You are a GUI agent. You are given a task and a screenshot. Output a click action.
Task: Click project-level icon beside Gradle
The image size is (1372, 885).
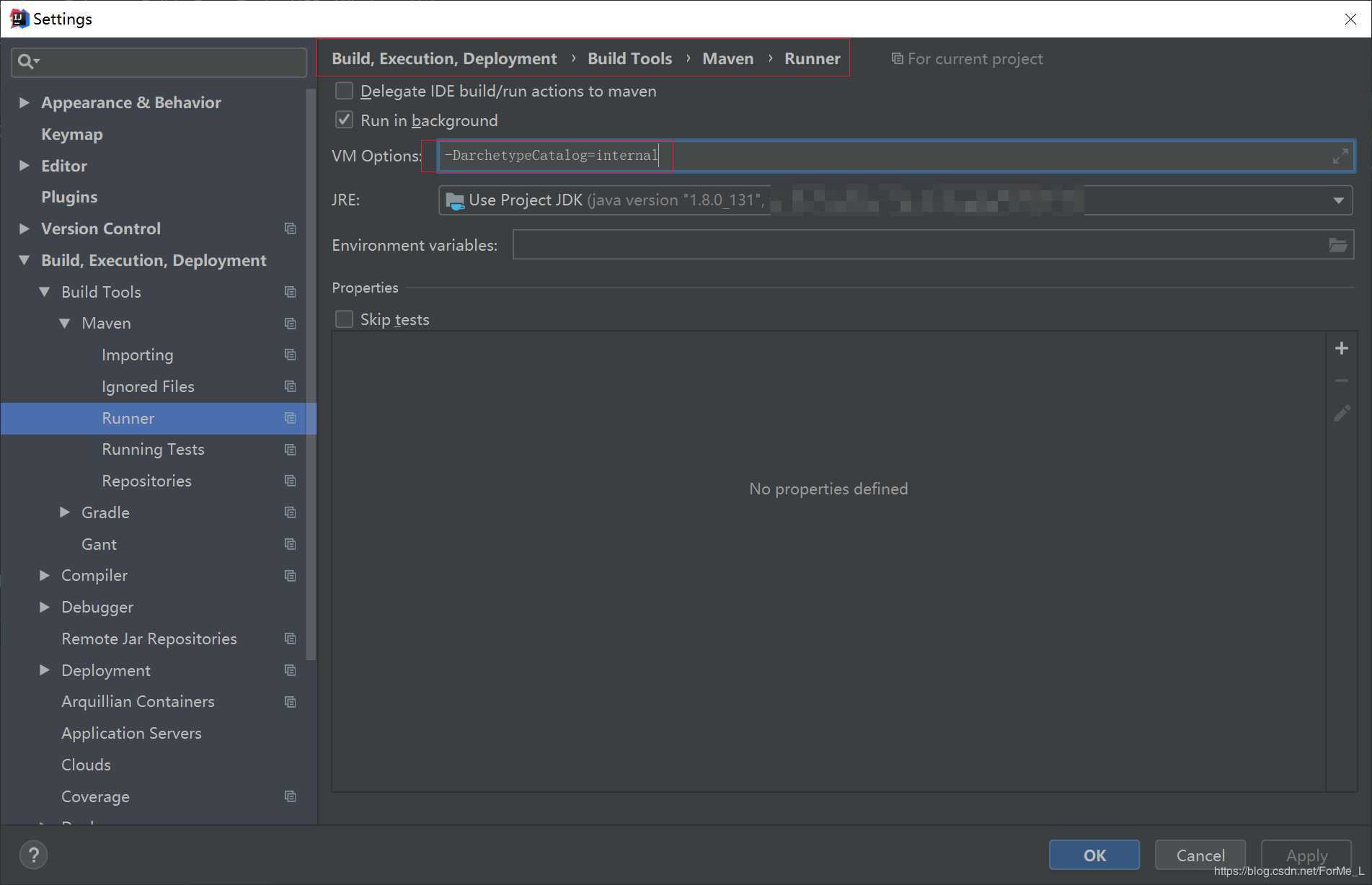[291, 512]
